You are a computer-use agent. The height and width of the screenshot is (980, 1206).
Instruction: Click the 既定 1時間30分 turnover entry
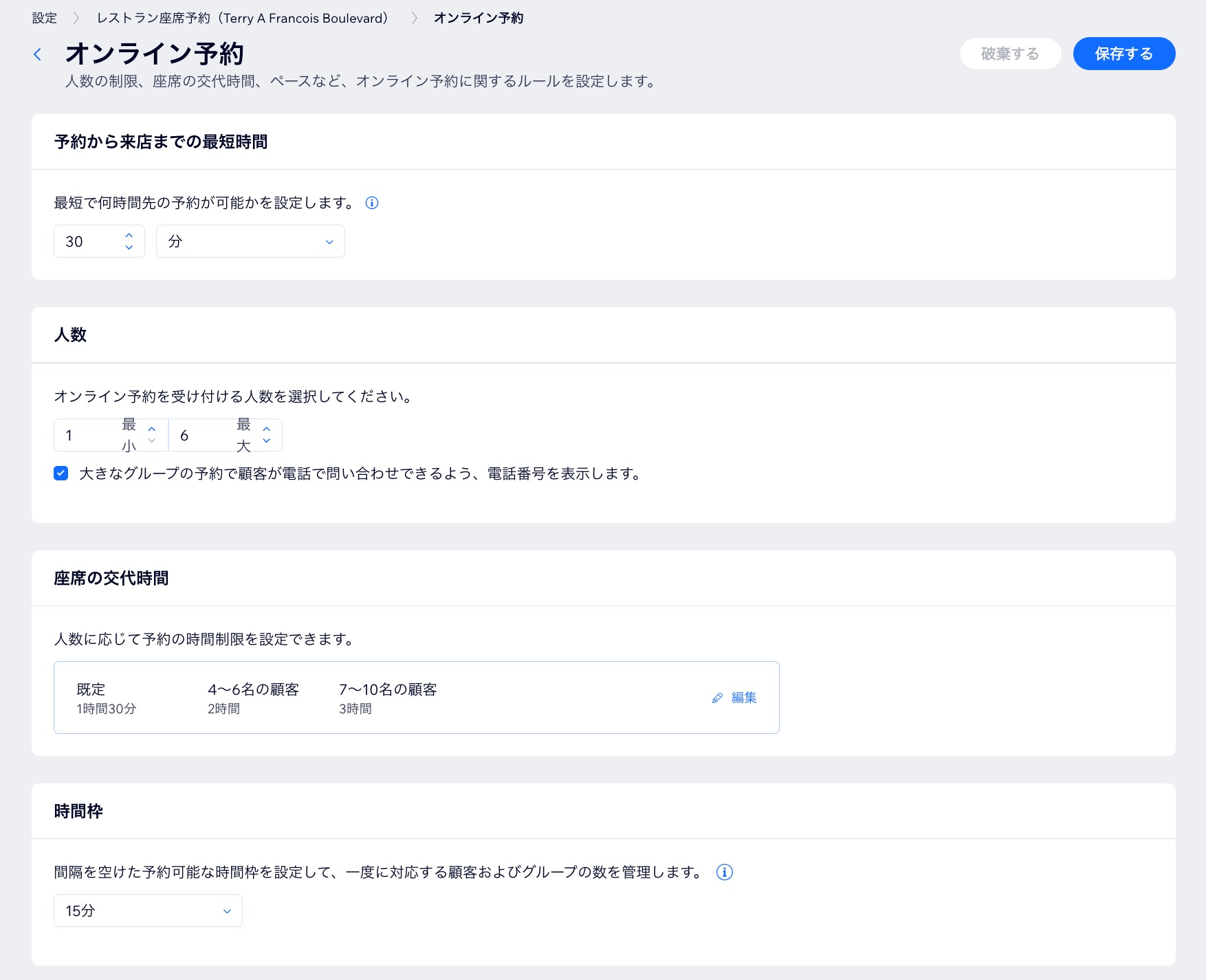pos(107,698)
